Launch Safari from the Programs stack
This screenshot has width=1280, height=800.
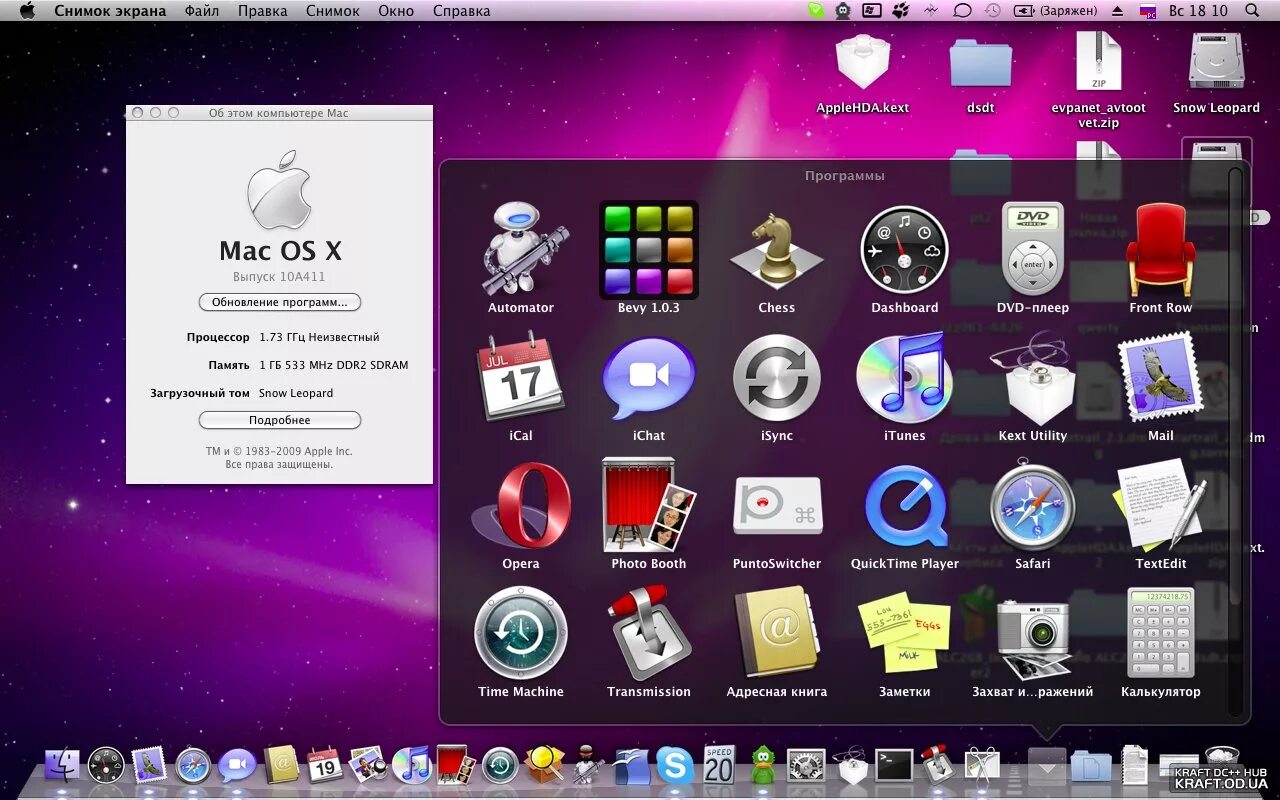[x=1033, y=506]
